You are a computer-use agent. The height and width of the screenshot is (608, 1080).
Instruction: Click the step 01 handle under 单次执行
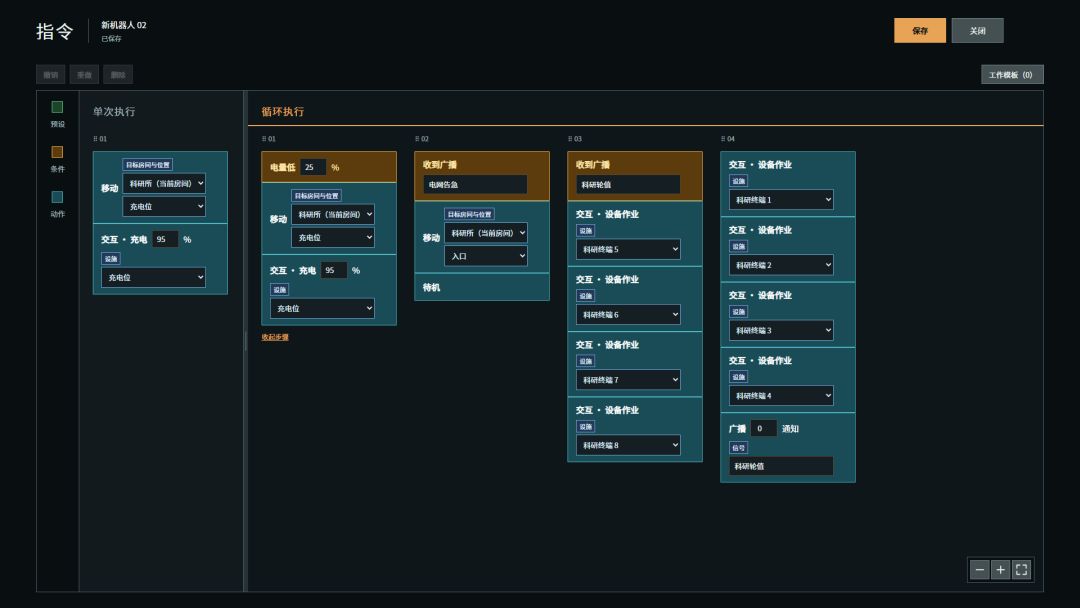coord(100,139)
